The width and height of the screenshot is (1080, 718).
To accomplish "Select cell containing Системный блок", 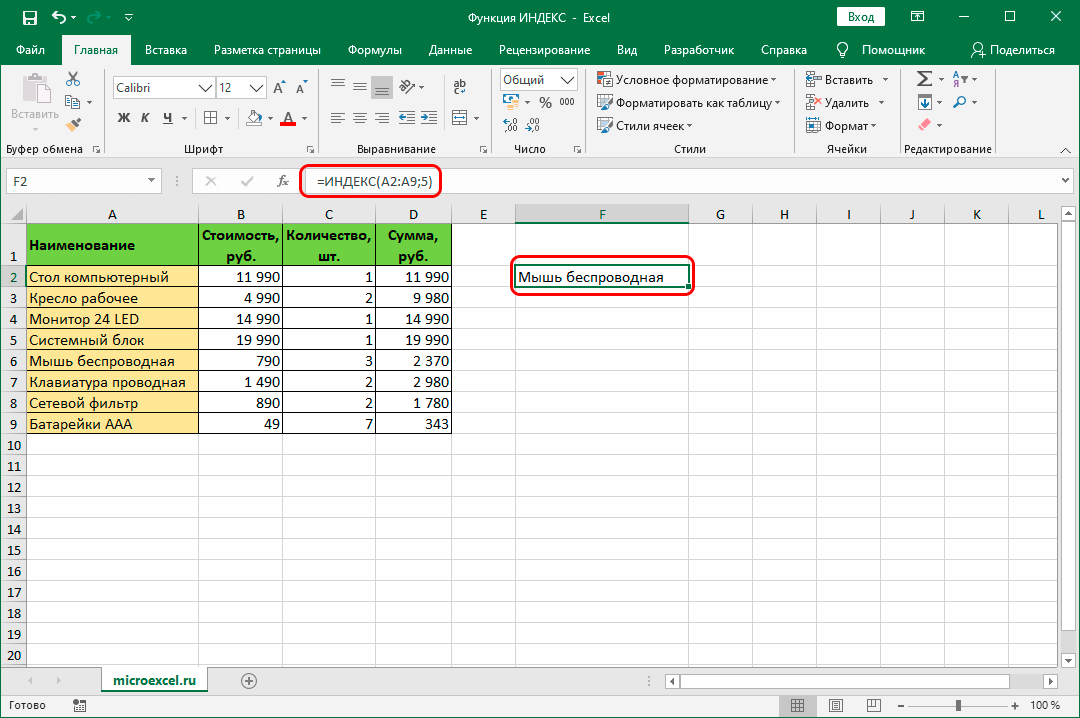I will (112, 340).
